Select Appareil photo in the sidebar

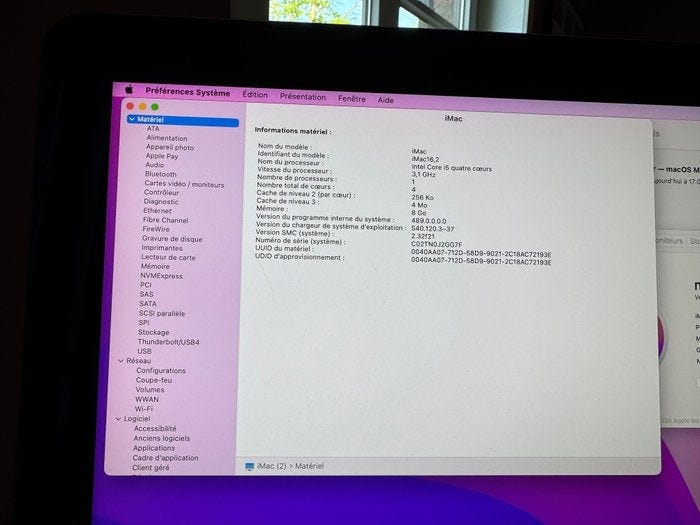(x=170, y=147)
